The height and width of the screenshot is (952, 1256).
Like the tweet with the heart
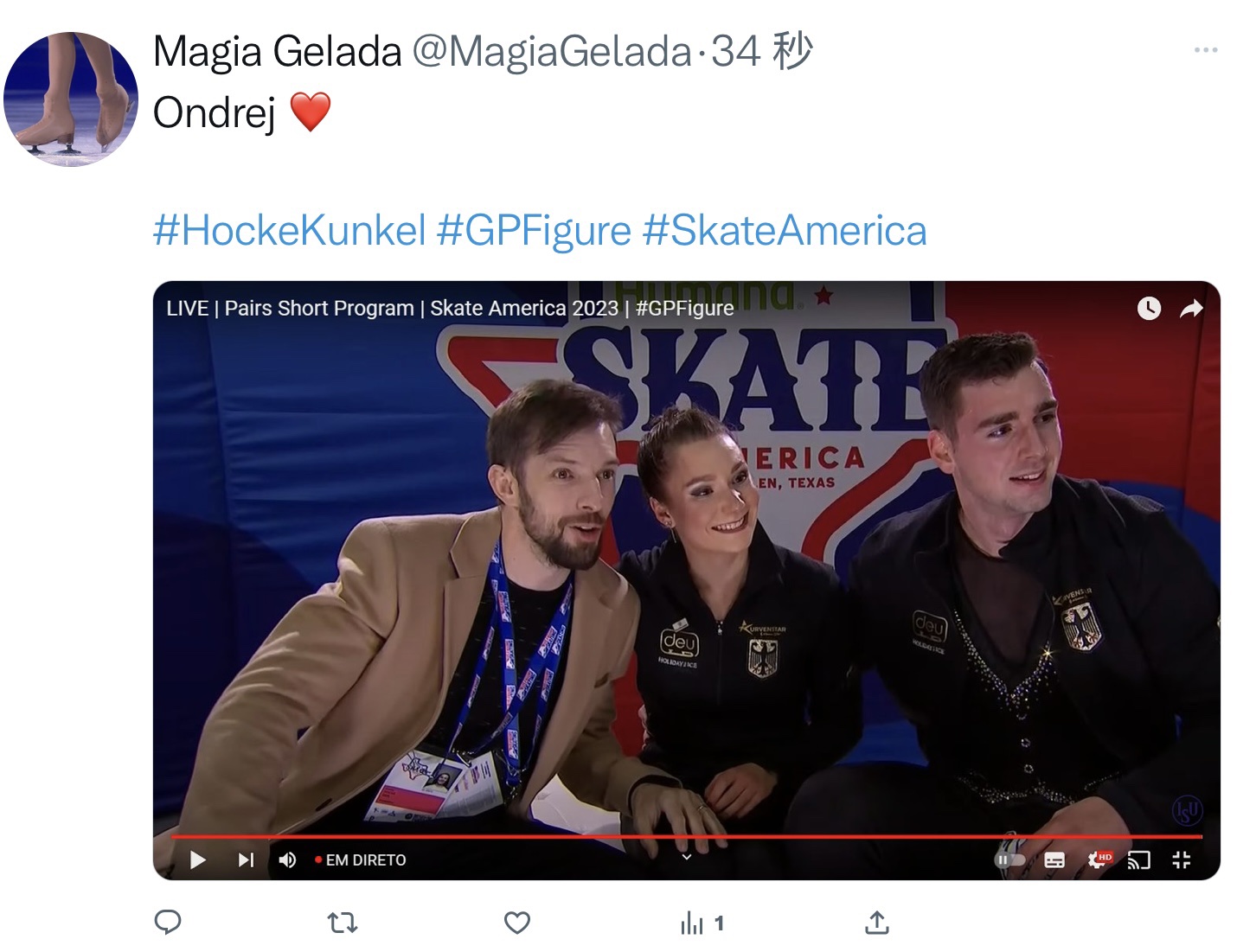(517, 923)
